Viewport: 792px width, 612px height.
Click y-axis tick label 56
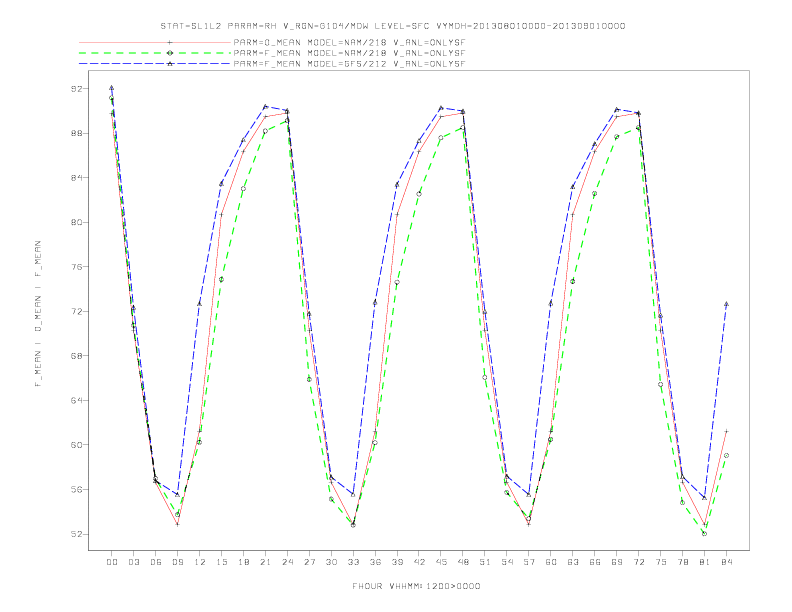[x=77, y=489]
